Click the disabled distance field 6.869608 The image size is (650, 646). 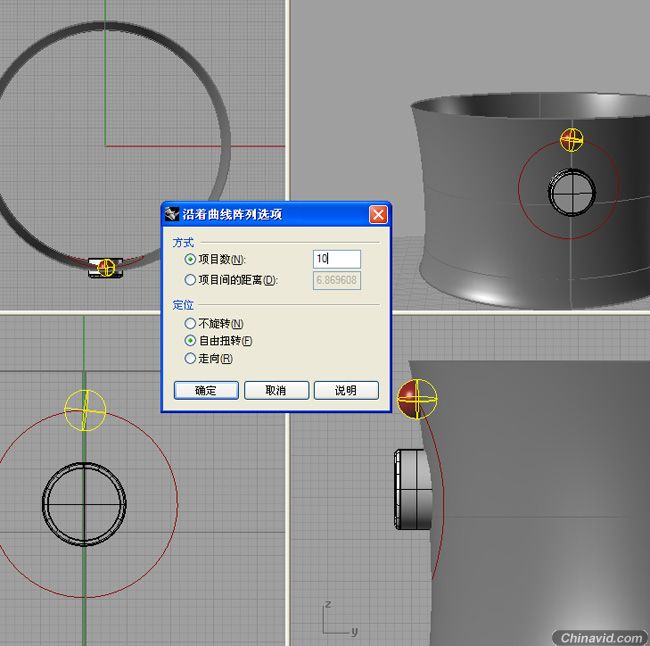tap(337, 280)
